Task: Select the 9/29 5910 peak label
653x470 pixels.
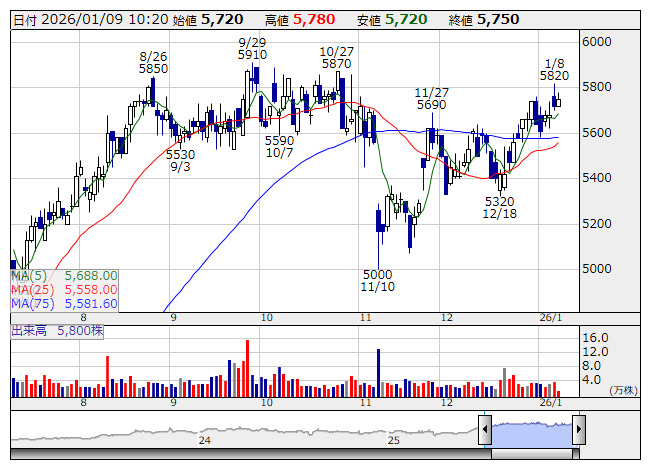Action: 252,48
